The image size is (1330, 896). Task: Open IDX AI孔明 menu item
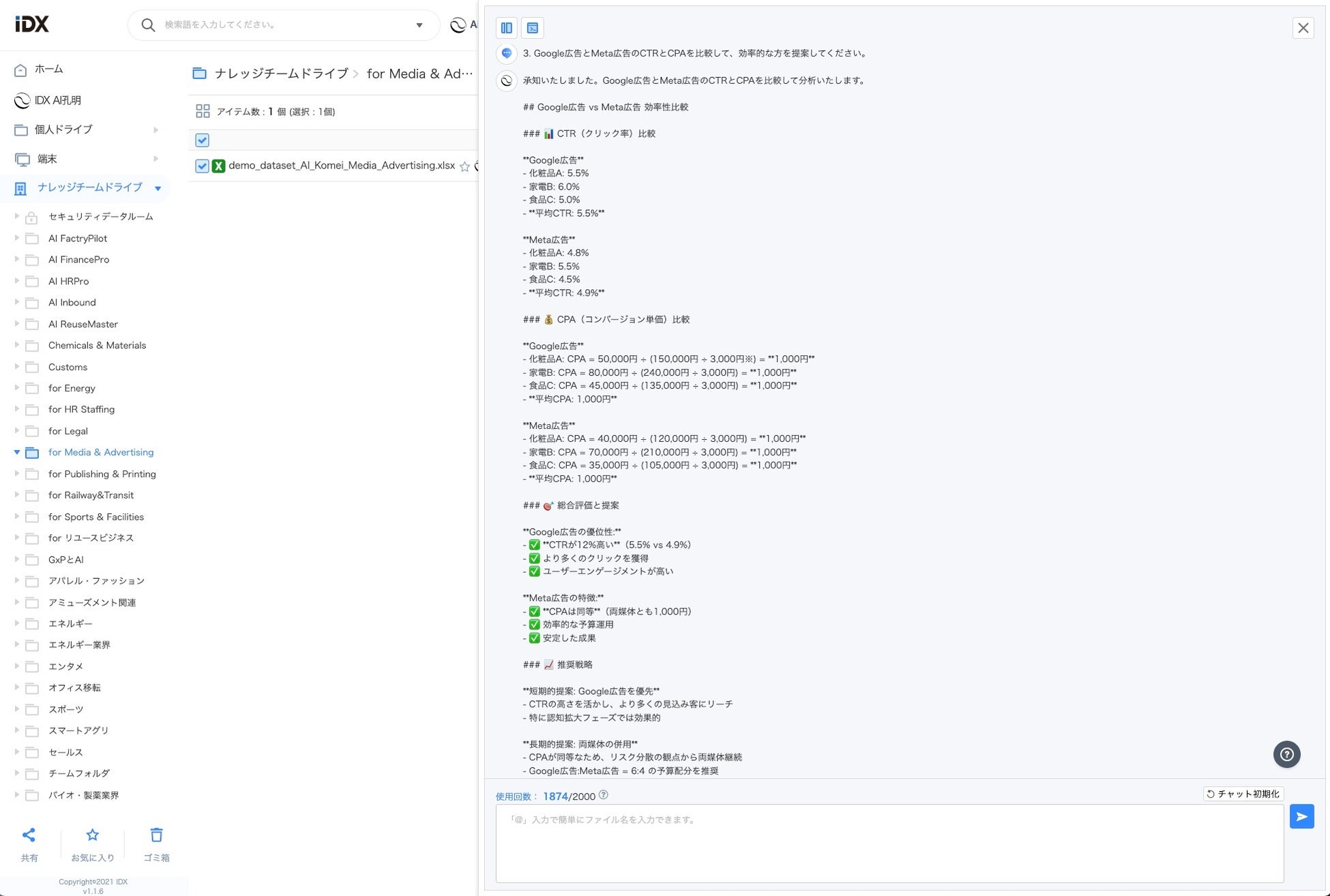[x=57, y=100]
